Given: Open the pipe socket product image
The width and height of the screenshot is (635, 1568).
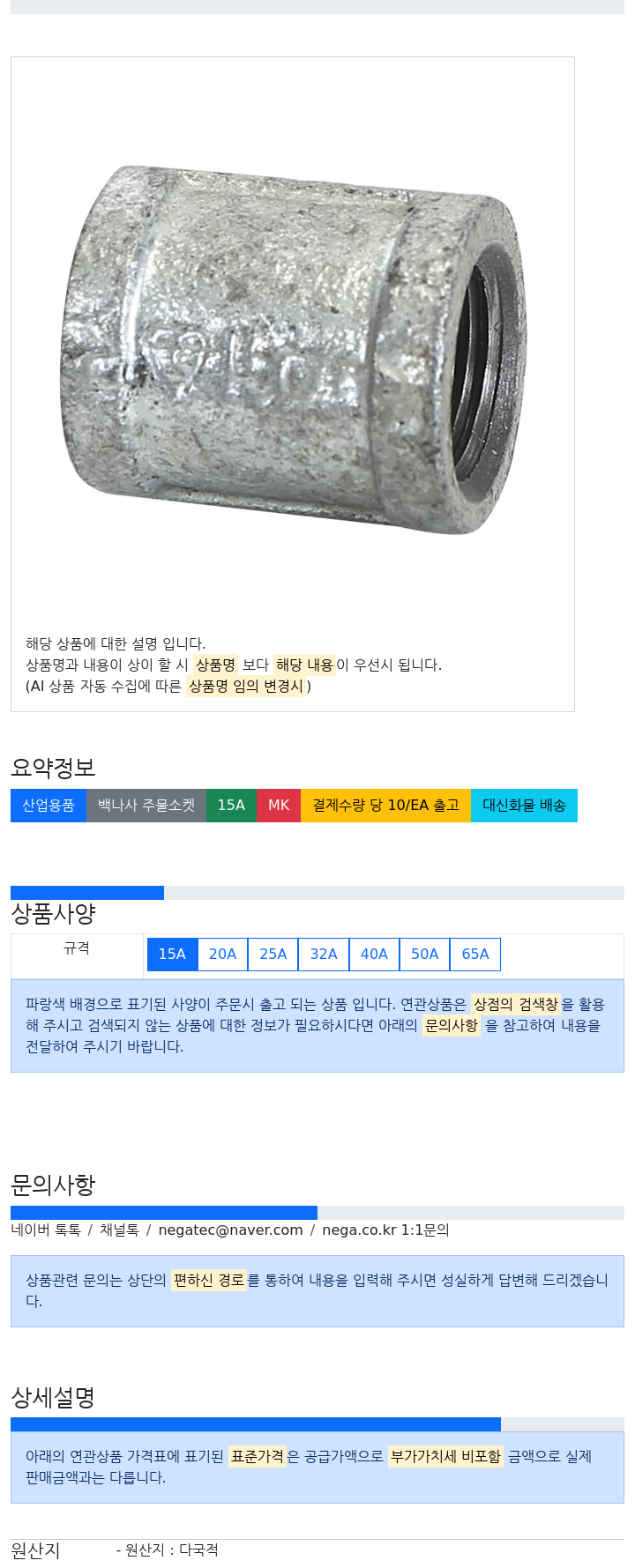Looking at the screenshot, I should pyautogui.click(x=293, y=348).
